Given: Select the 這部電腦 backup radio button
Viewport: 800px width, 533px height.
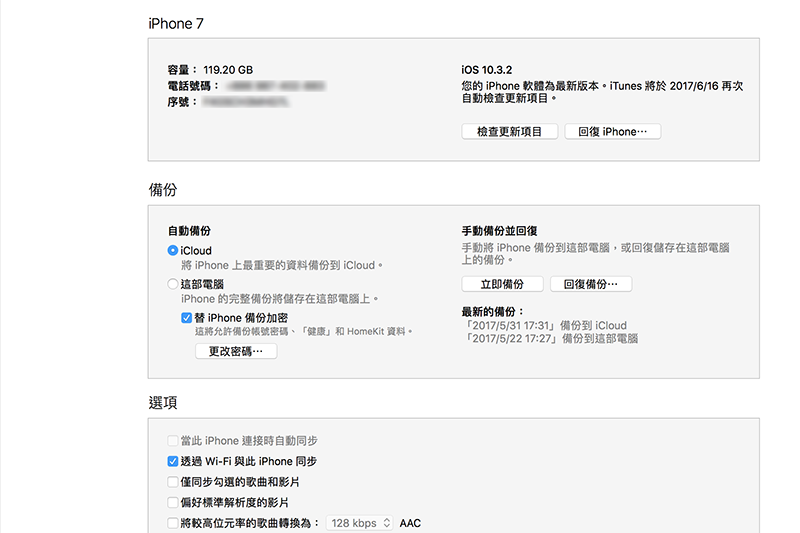Looking at the screenshot, I should pos(173,285).
